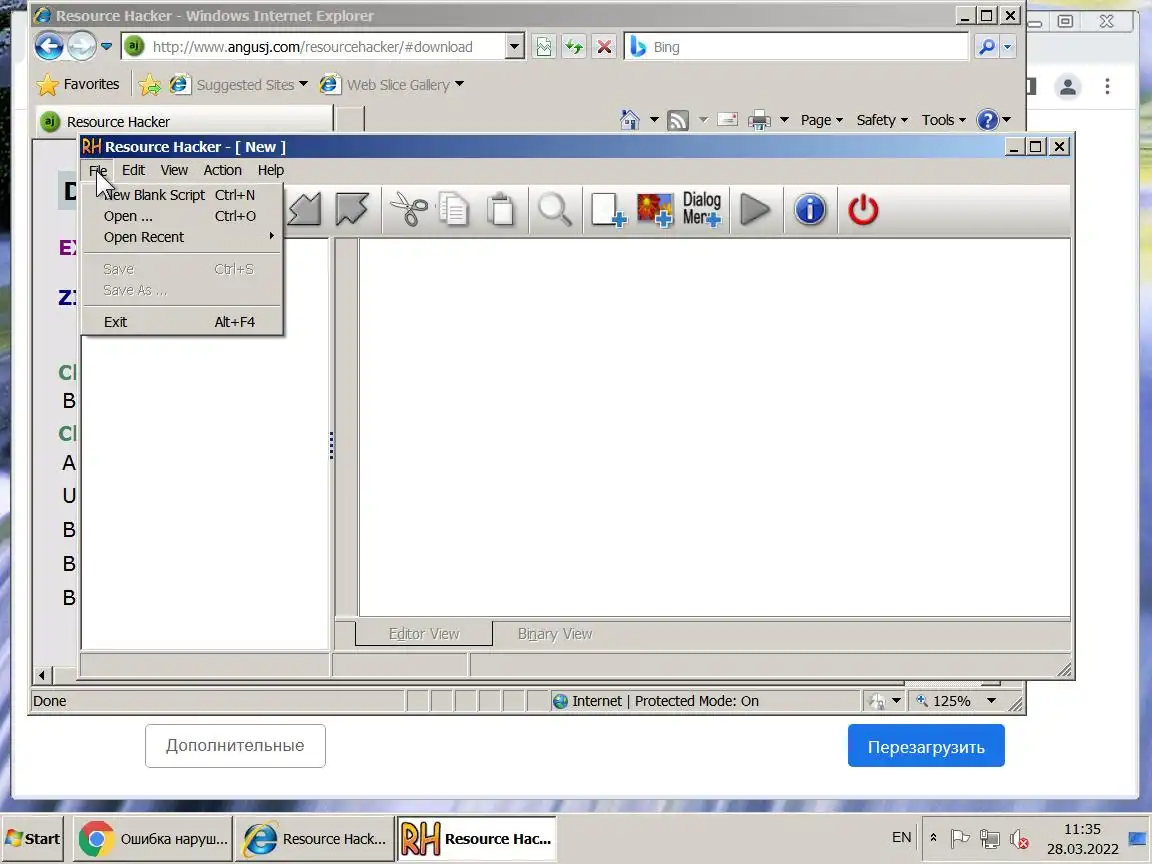1152x864 pixels.
Task: Open the address bar history dropdown arrow
Action: tap(514, 47)
